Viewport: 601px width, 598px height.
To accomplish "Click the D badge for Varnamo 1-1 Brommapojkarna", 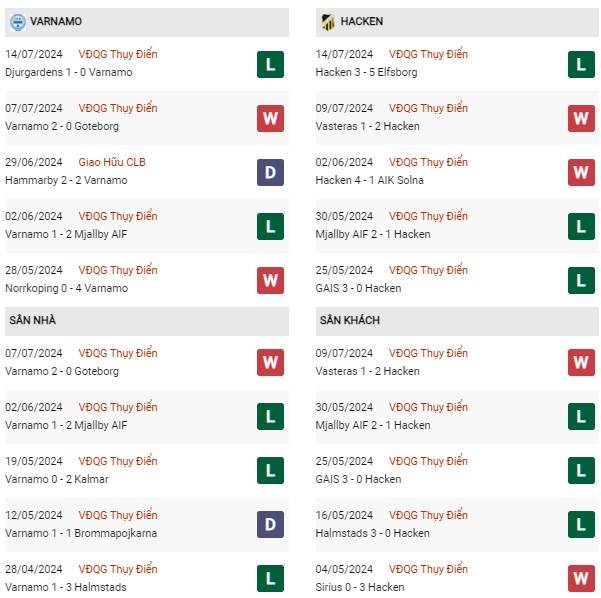I will [270, 524].
